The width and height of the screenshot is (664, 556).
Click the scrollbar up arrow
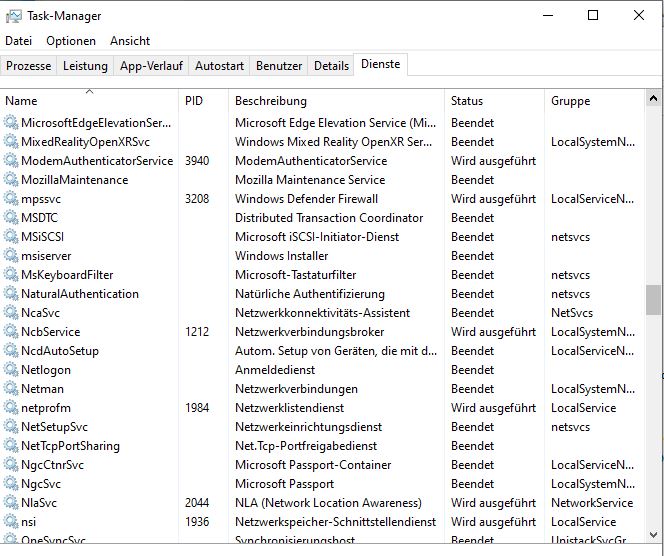pos(653,99)
